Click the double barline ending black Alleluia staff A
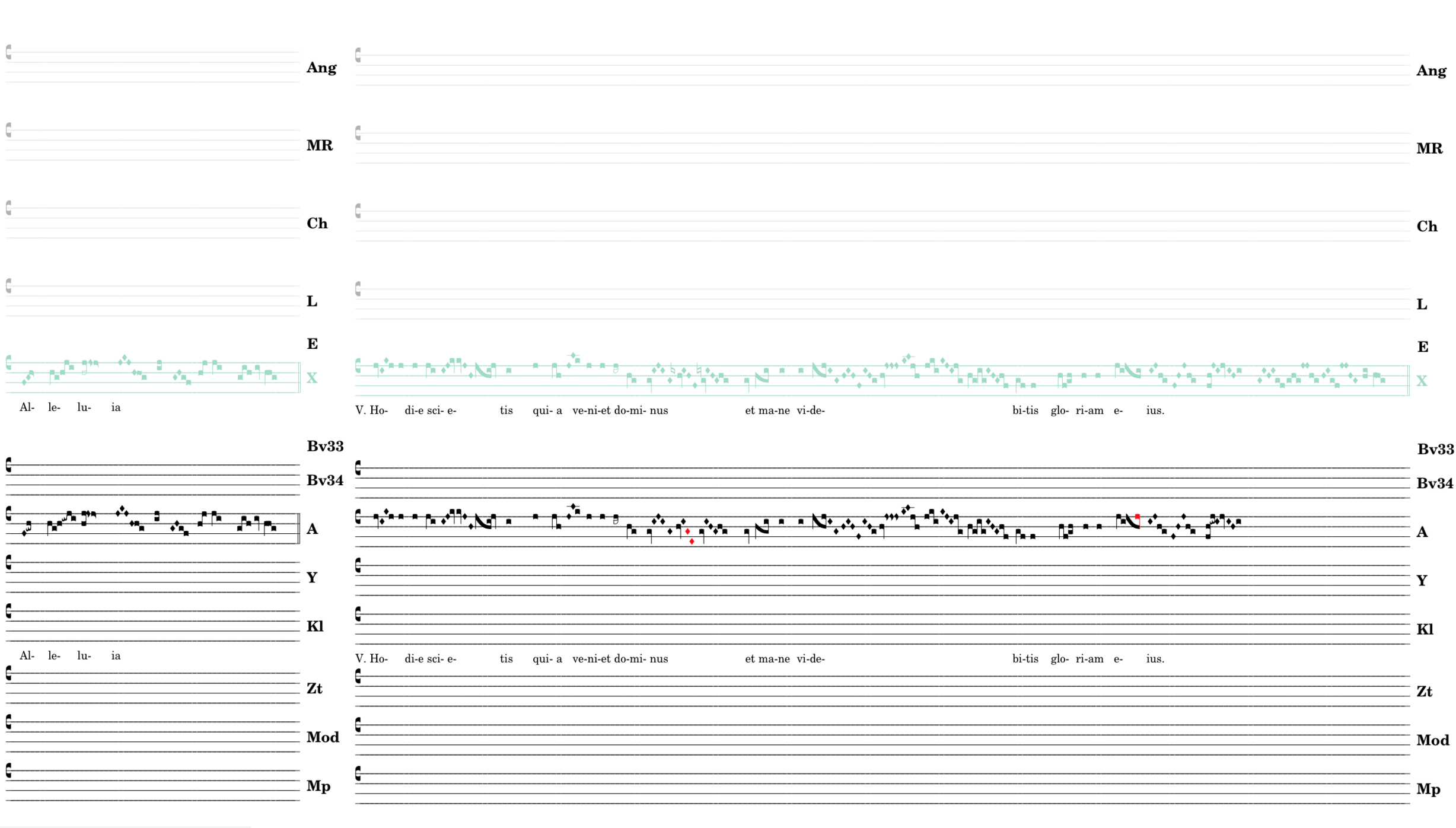The image size is (1456, 828). (298, 528)
